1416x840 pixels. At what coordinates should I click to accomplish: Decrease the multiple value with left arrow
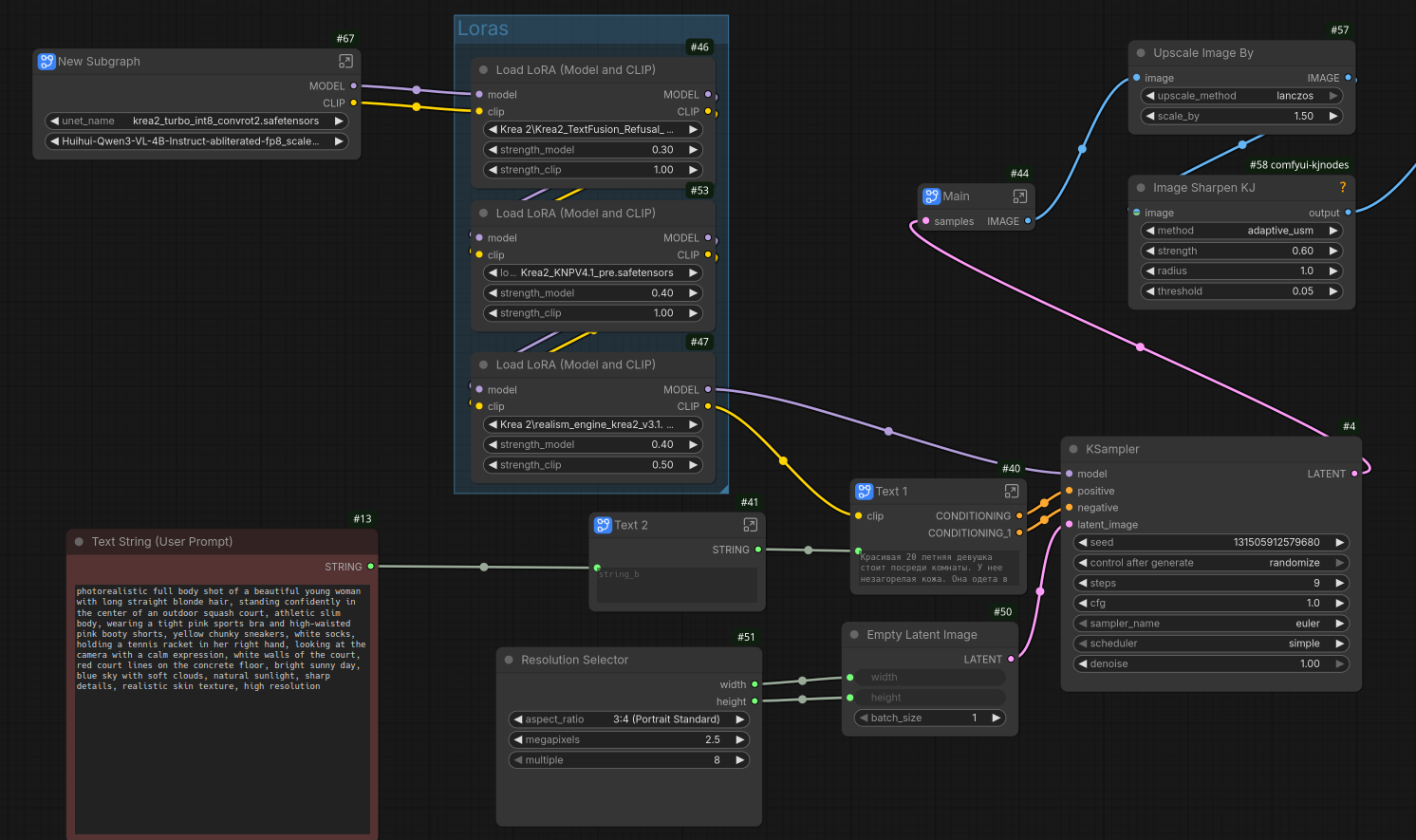pos(518,760)
